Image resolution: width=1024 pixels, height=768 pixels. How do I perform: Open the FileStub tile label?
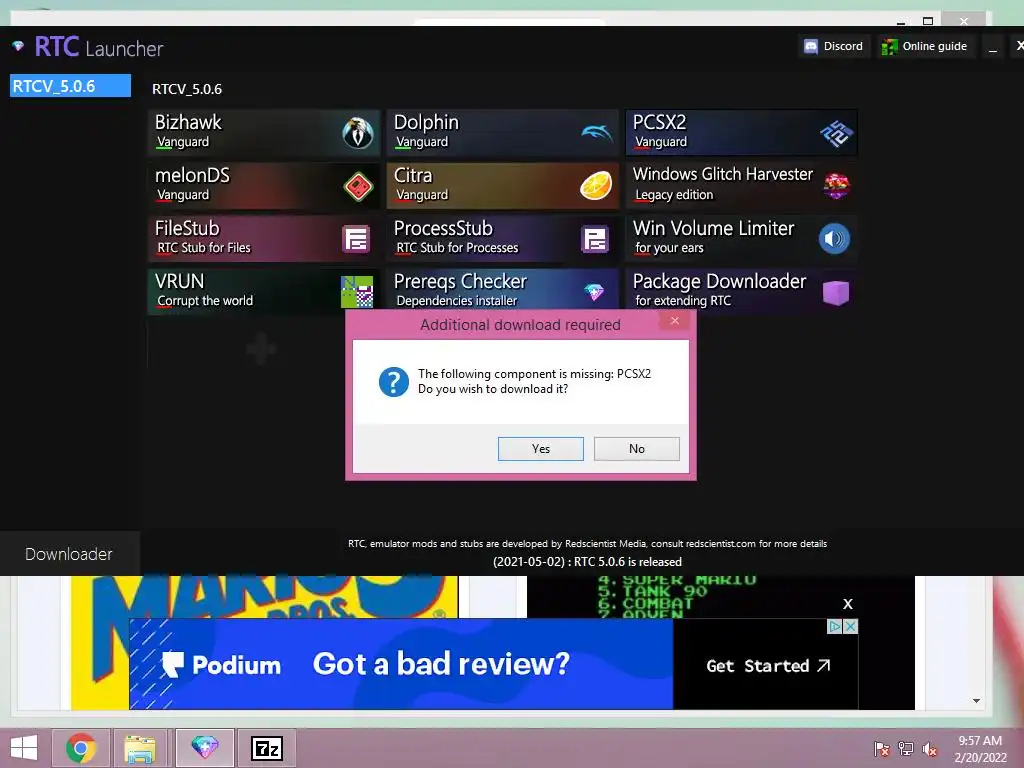187,228
